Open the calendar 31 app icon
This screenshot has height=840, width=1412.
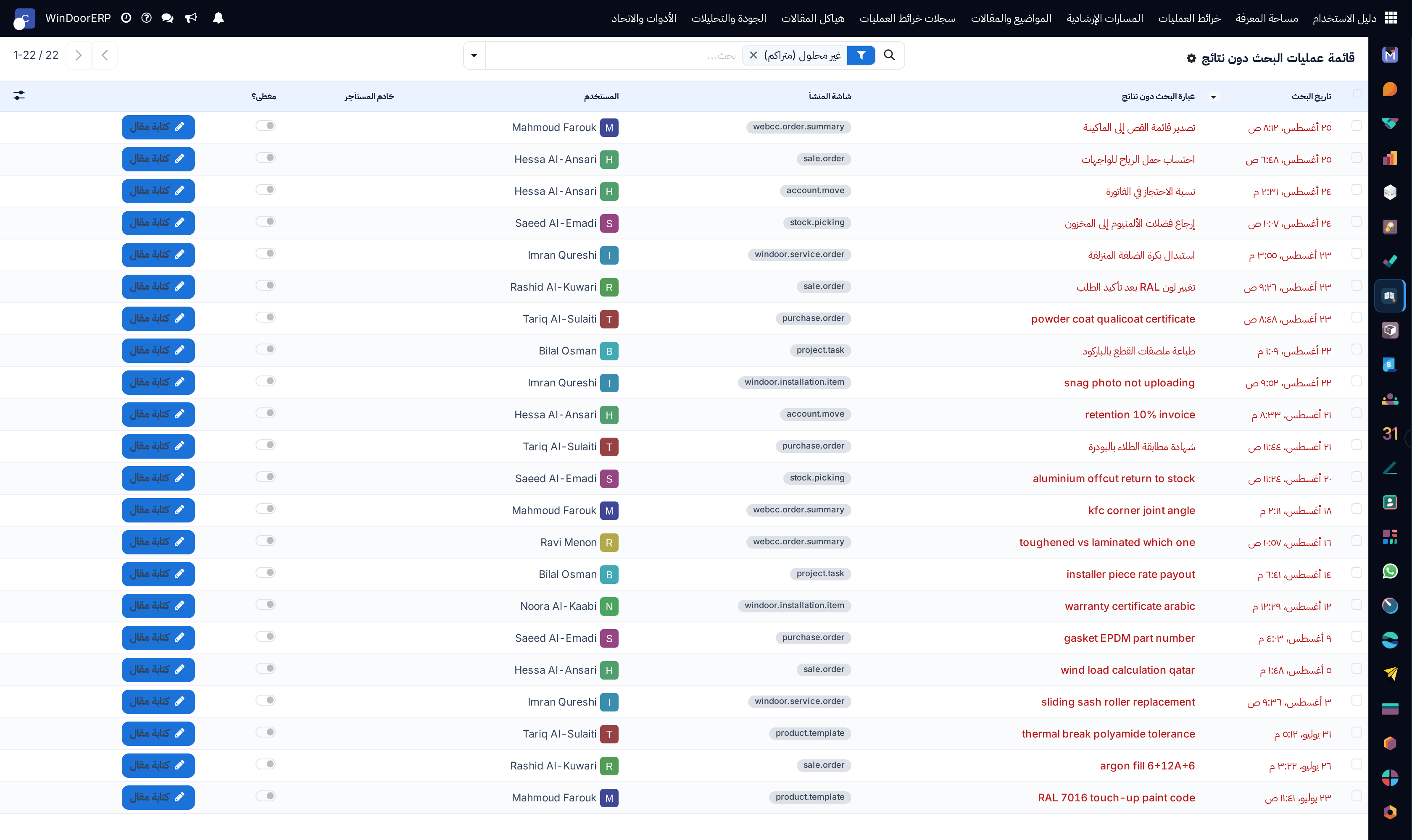click(x=1390, y=433)
